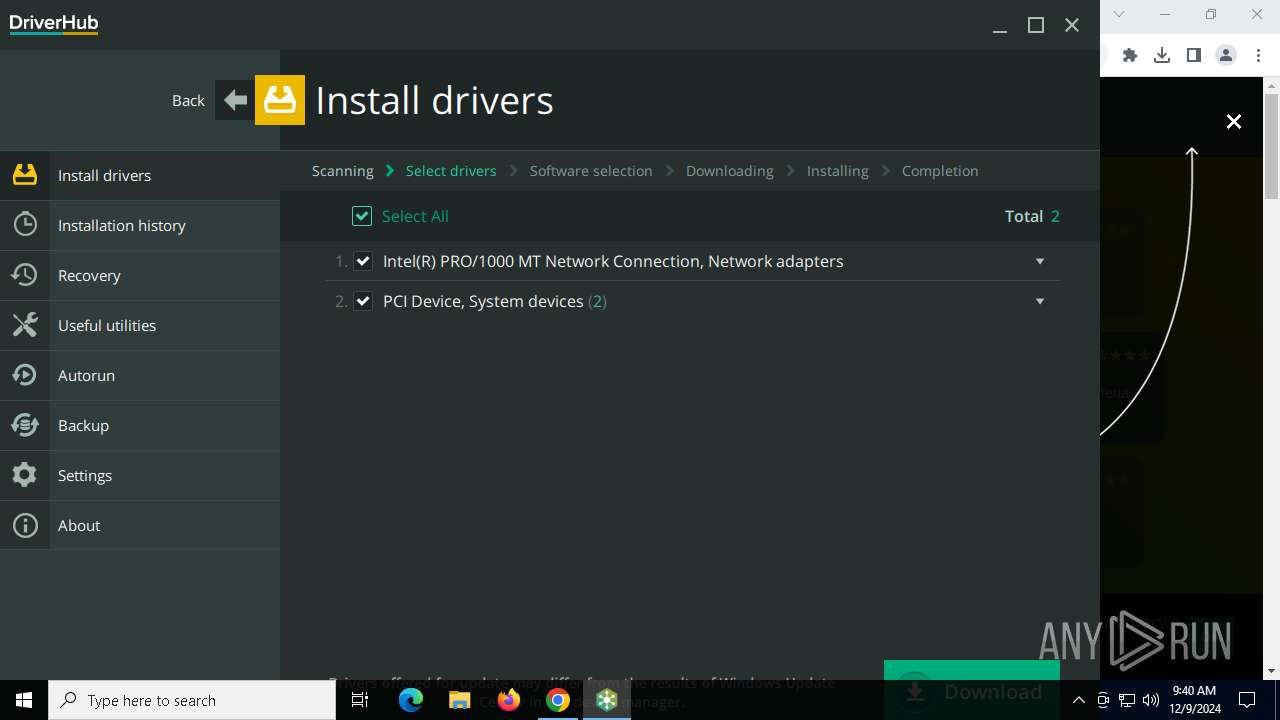Open the About menu item
This screenshot has height=720, width=1280.
[140, 525]
